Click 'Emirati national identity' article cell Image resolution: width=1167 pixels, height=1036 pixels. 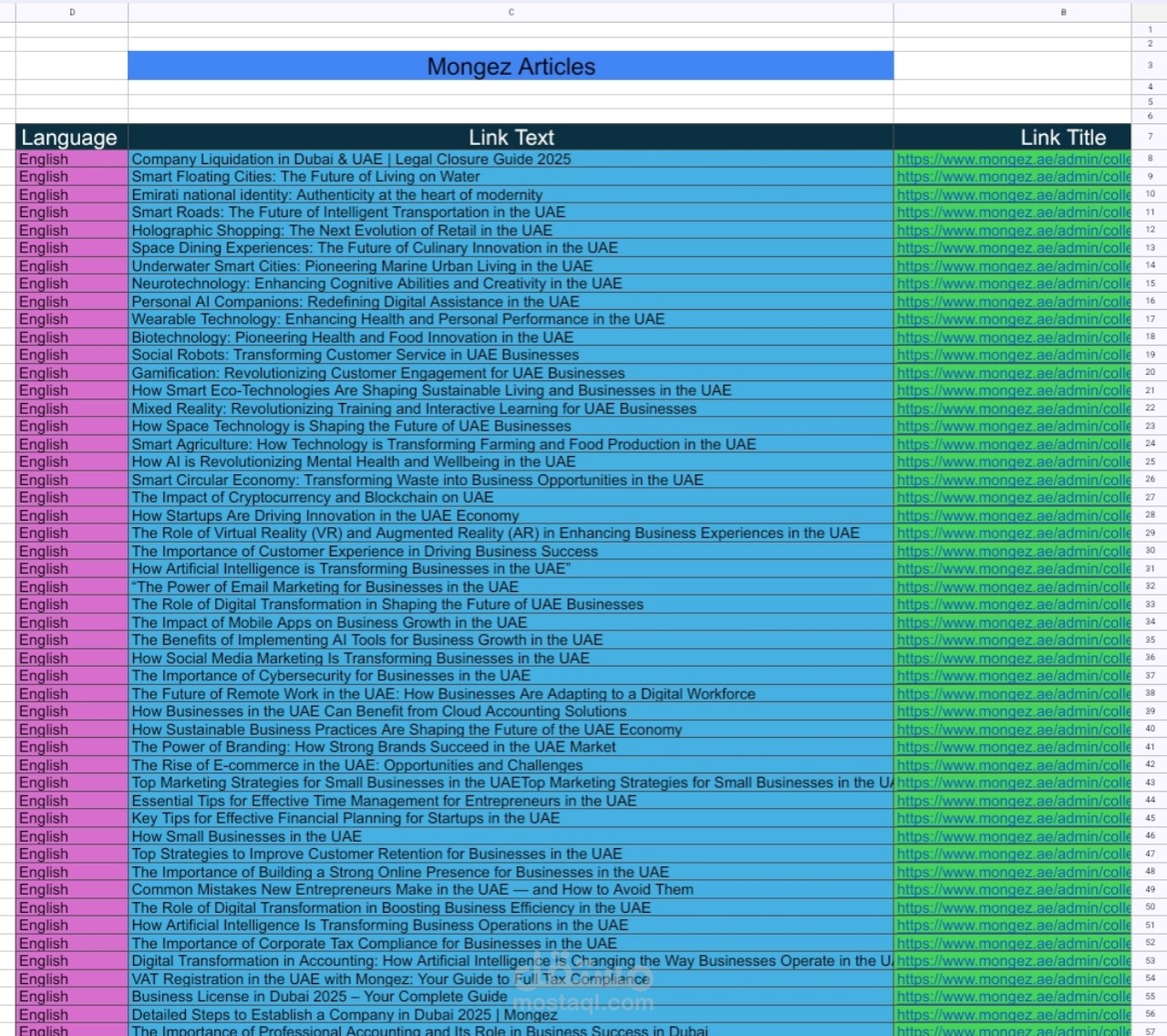click(511, 194)
